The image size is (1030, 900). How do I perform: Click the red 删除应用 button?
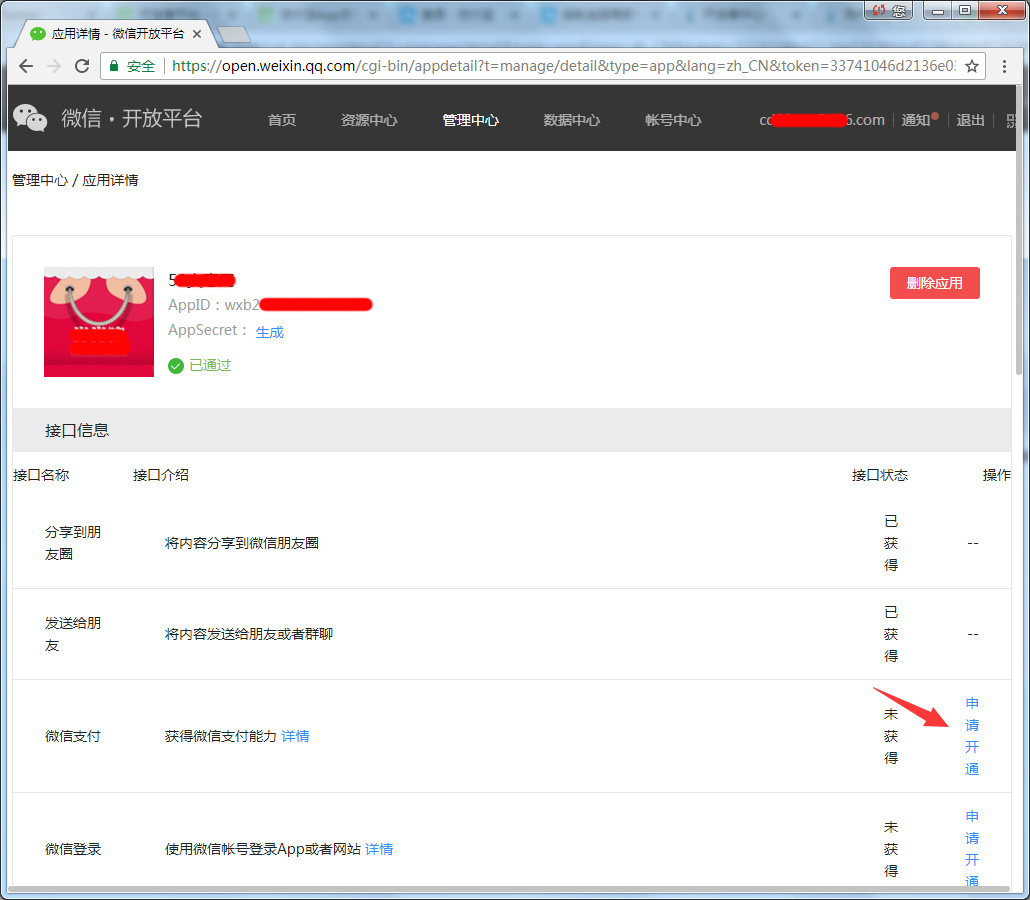[934, 283]
